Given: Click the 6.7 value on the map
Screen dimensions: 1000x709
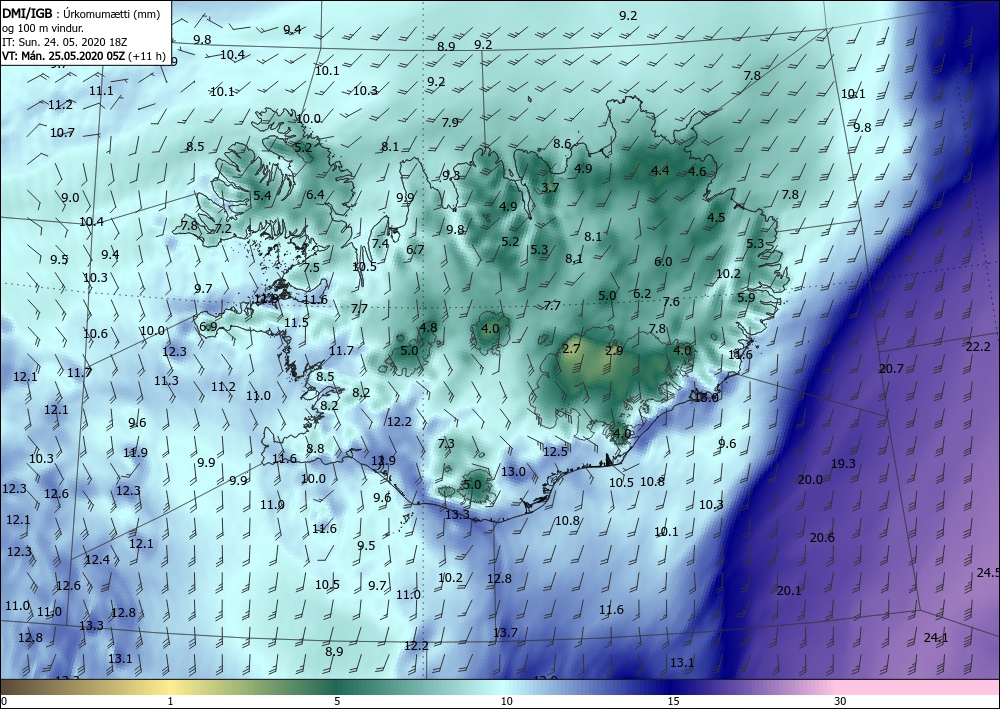Looking at the screenshot, I should tap(415, 249).
